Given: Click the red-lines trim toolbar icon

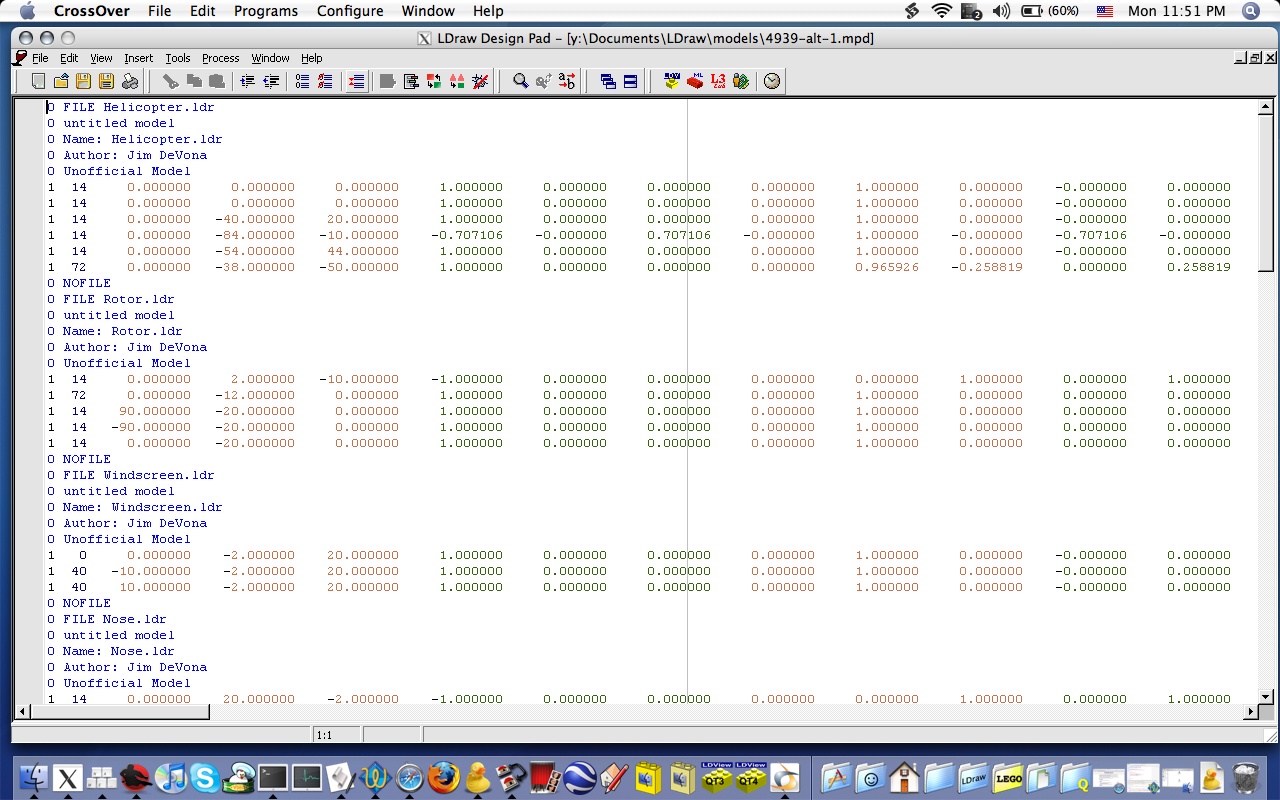Looking at the screenshot, I should pyautogui.click(x=356, y=81).
